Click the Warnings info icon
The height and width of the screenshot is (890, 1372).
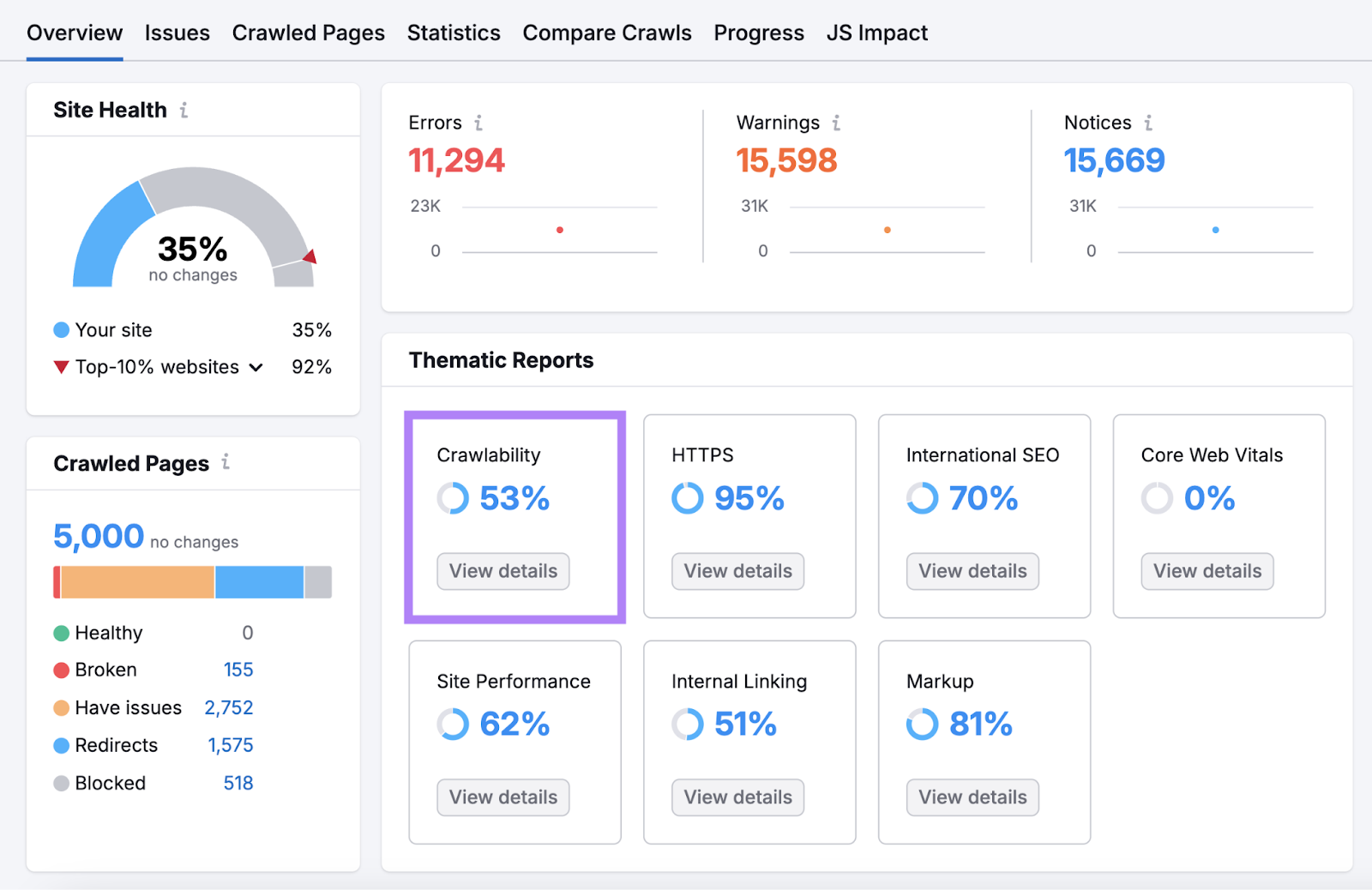[x=836, y=123]
